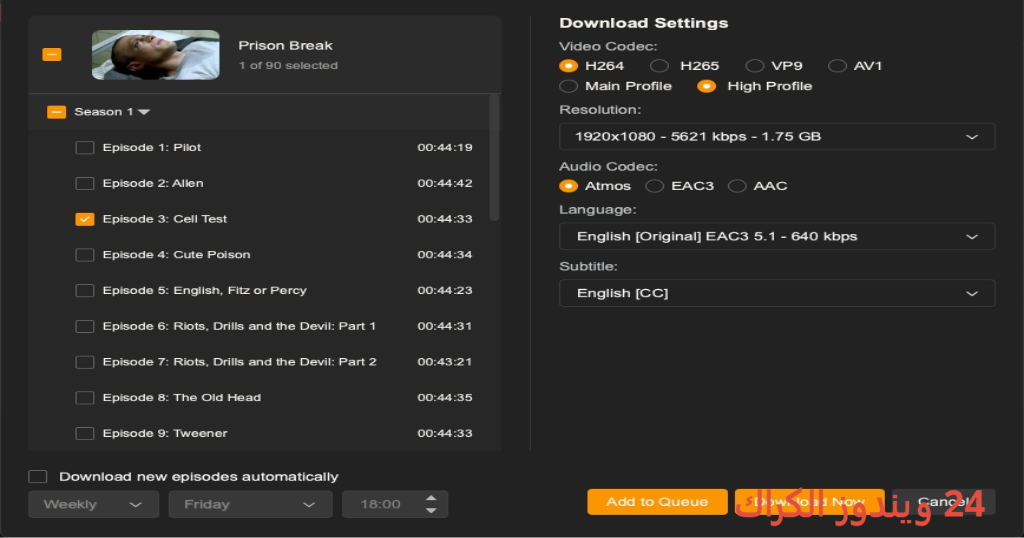Check Episode 1: Pilot checkbox
Screen dimensions: 1024x538
click(85, 148)
